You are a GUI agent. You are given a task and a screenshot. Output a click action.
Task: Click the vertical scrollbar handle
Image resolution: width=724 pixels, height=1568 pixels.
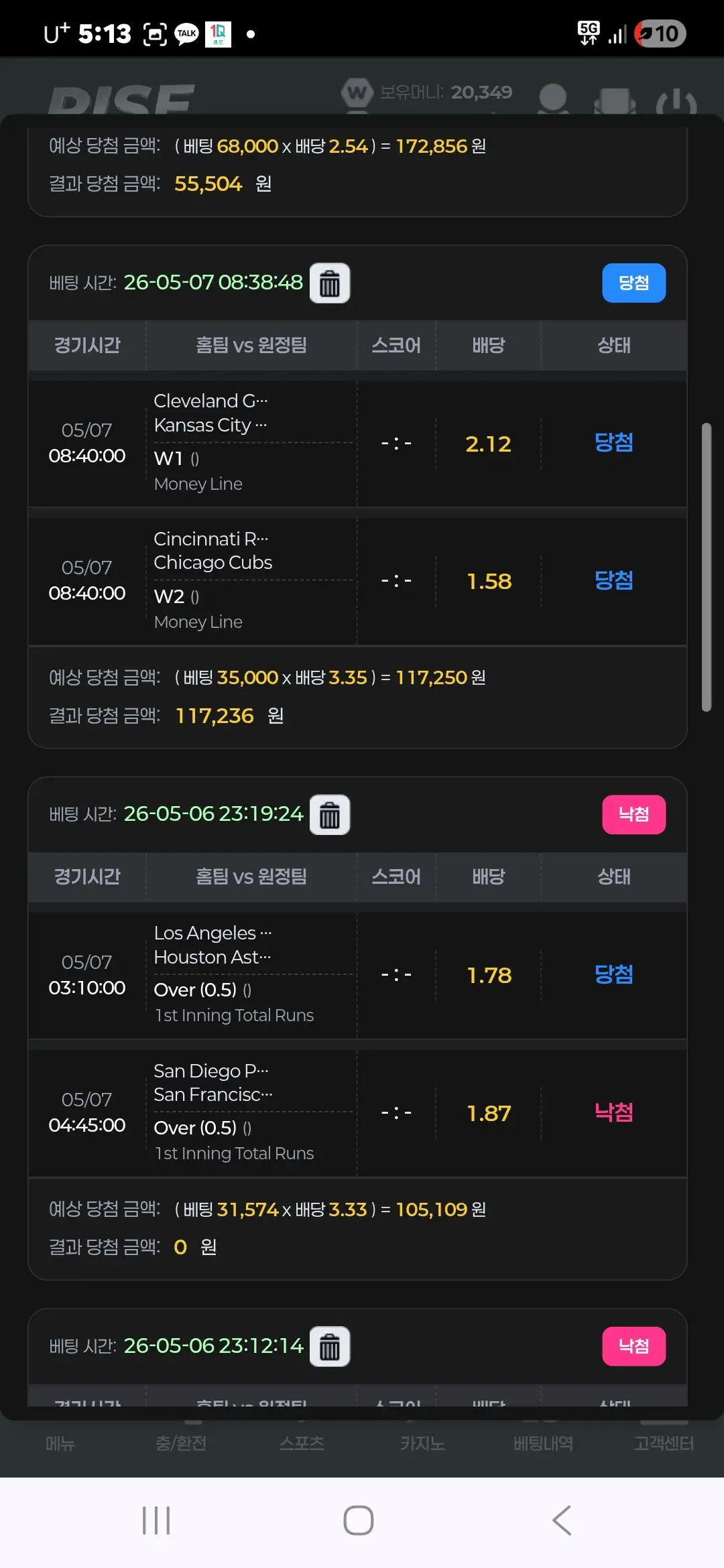tap(706, 567)
